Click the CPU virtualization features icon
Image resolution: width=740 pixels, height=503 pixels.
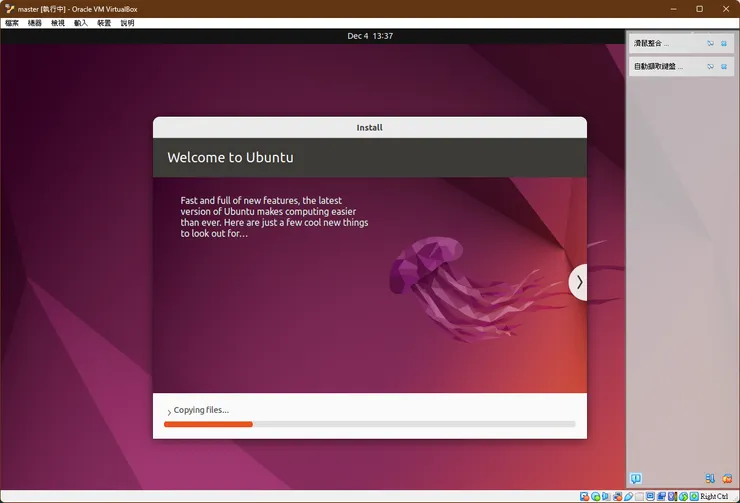point(672,496)
